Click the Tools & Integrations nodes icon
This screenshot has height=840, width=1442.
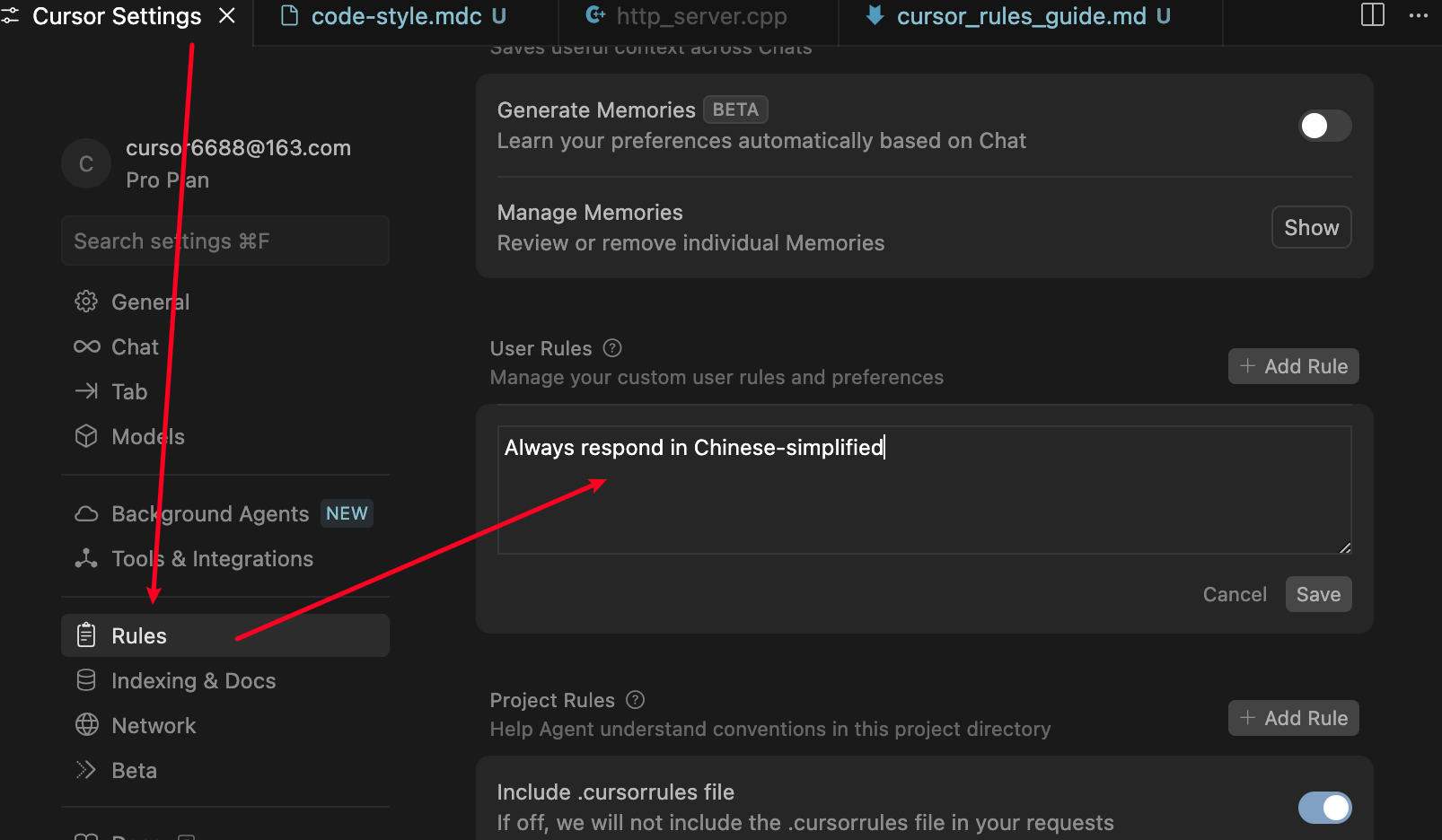[86, 558]
